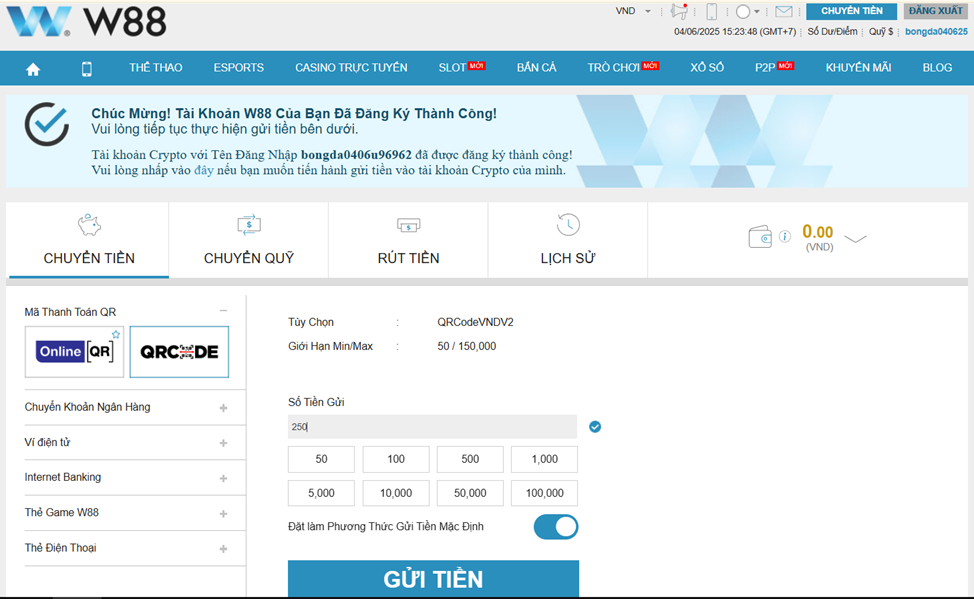974x599 pixels.
Task: Choose the 1,000 amount button
Action: tap(545, 459)
